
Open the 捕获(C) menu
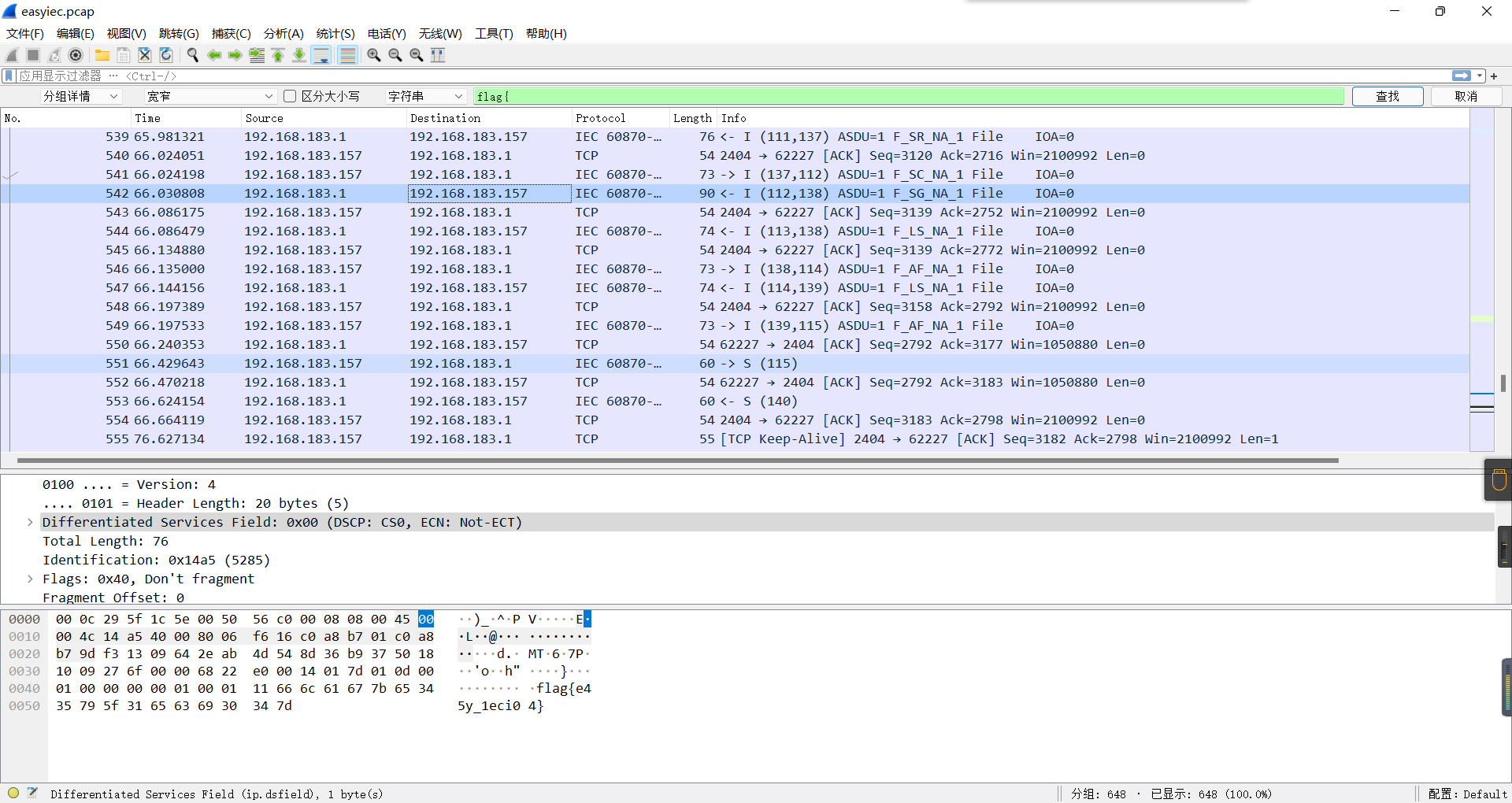click(232, 33)
